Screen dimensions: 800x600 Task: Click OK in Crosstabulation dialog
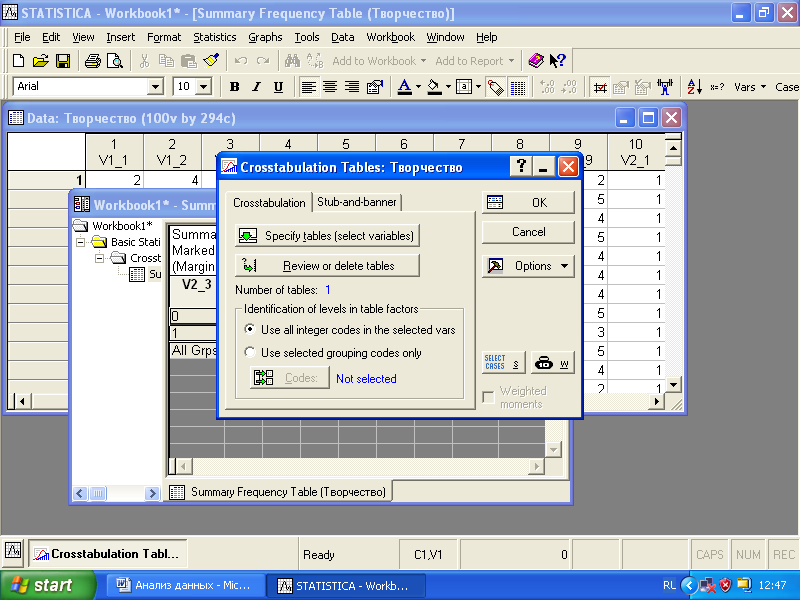(x=528, y=203)
